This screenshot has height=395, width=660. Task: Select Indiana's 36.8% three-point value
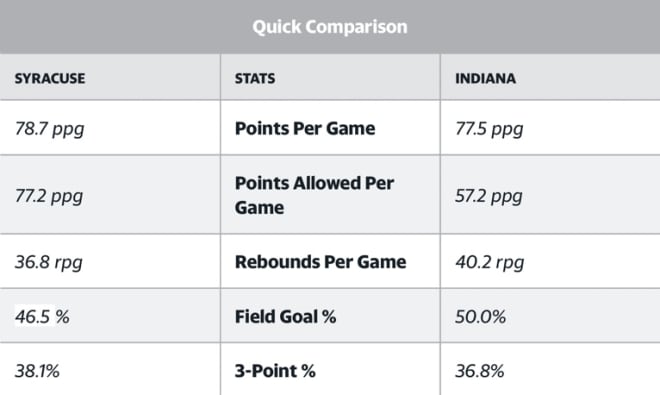point(479,371)
